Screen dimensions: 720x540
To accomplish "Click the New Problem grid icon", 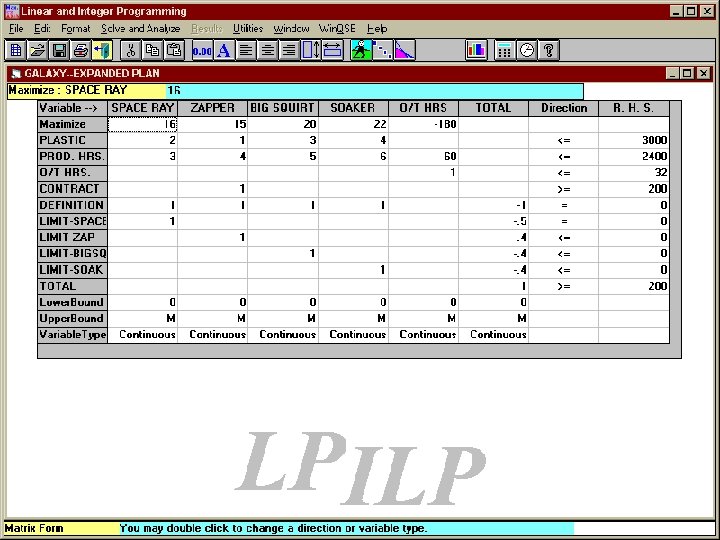I will tap(16, 50).
